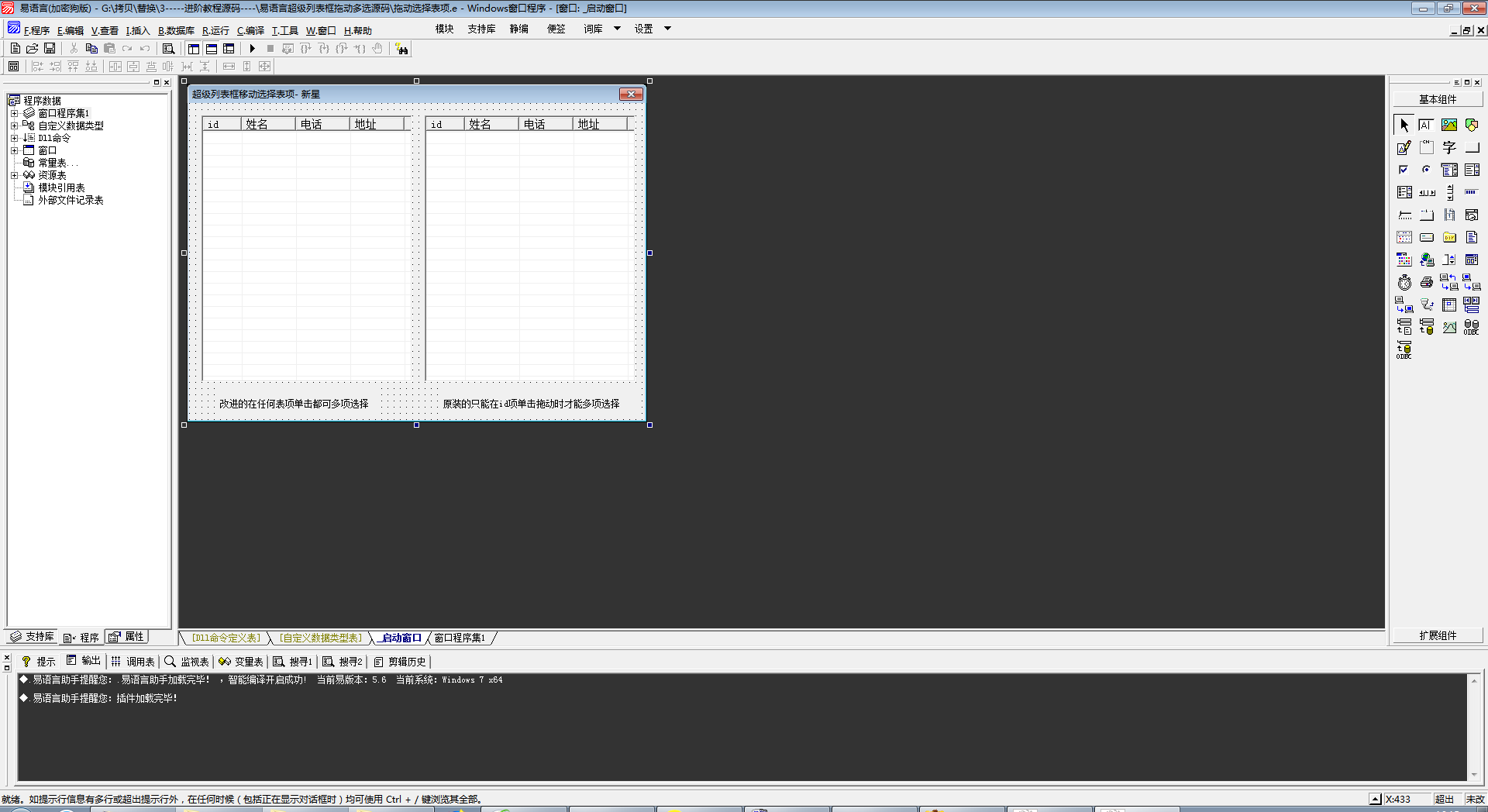Select the DIR directory box component
The height and width of the screenshot is (812, 1488).
1449,237
